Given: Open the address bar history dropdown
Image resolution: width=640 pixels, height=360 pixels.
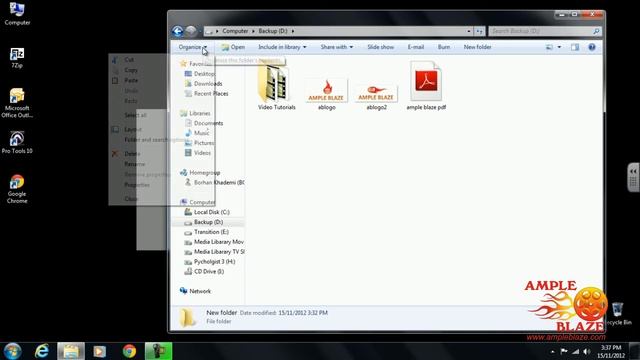Looking at the screenshot, I should click(469, 31).
